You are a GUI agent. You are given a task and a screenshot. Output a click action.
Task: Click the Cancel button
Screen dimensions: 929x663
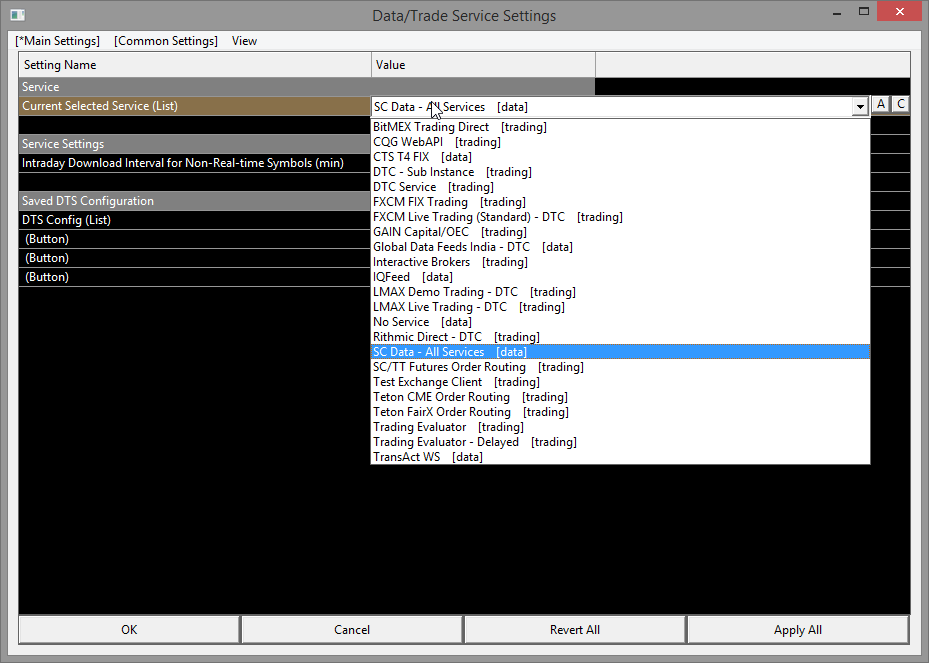coord(352,630)
